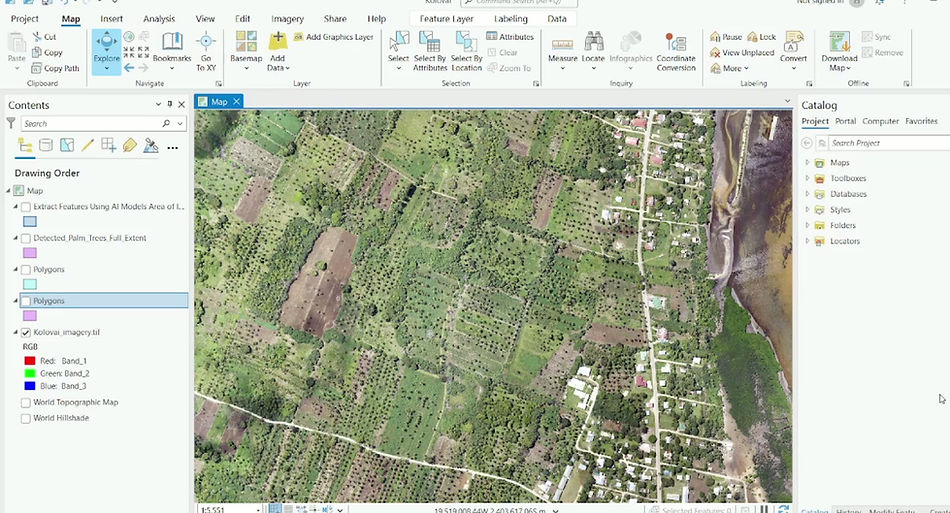Open the Labeling More dropdown
This screenshot has height=513, width=950.
729,68
